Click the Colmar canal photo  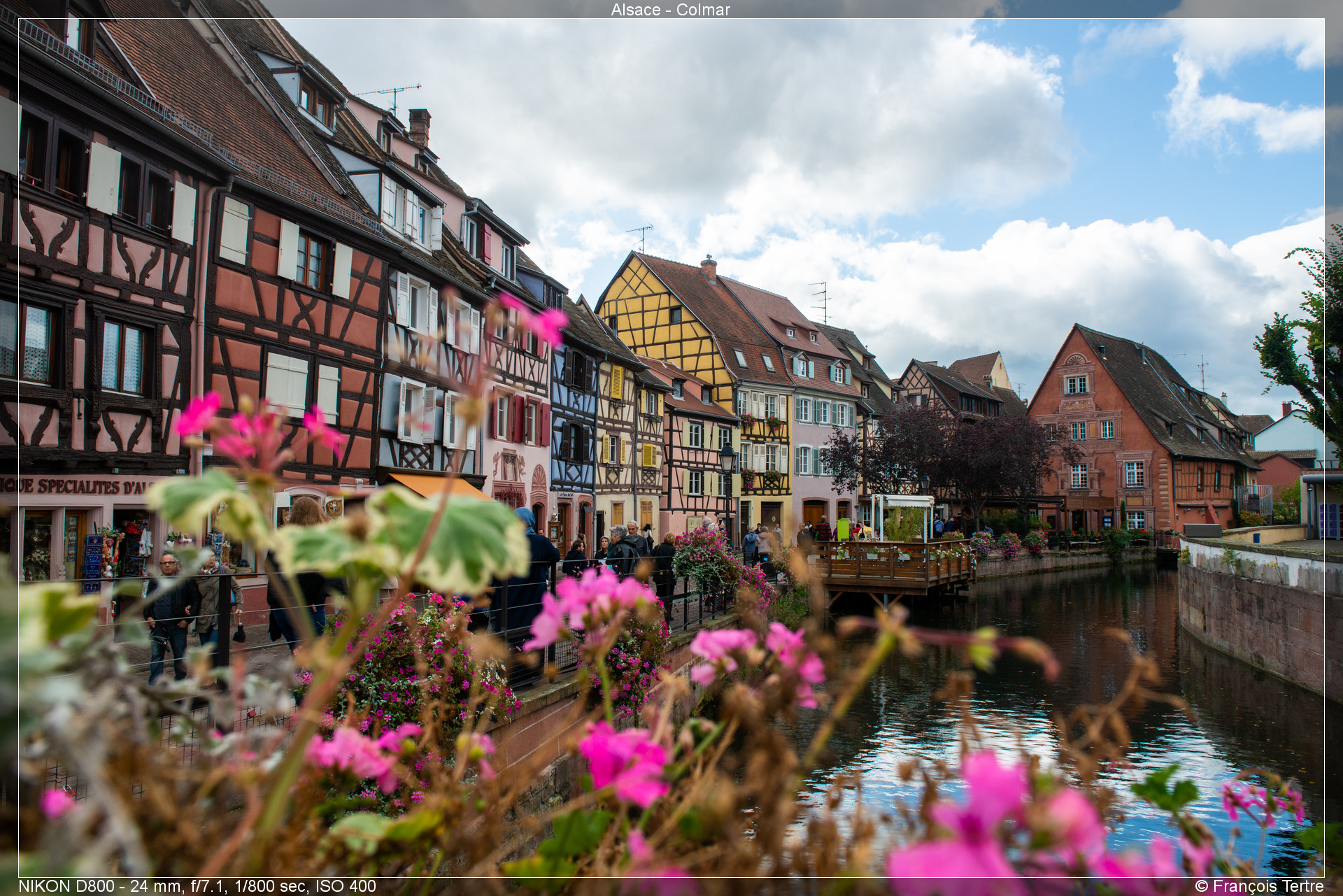(671, 448)
